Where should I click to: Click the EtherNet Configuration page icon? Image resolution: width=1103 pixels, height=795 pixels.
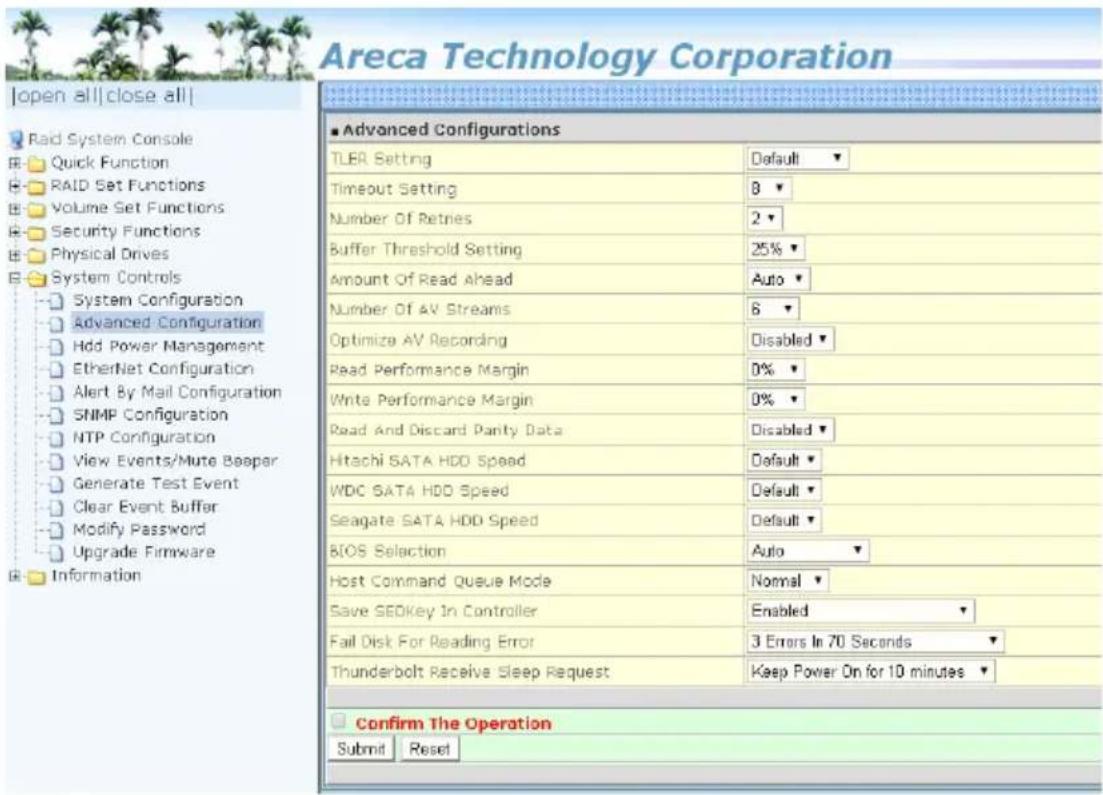(57, 369)
